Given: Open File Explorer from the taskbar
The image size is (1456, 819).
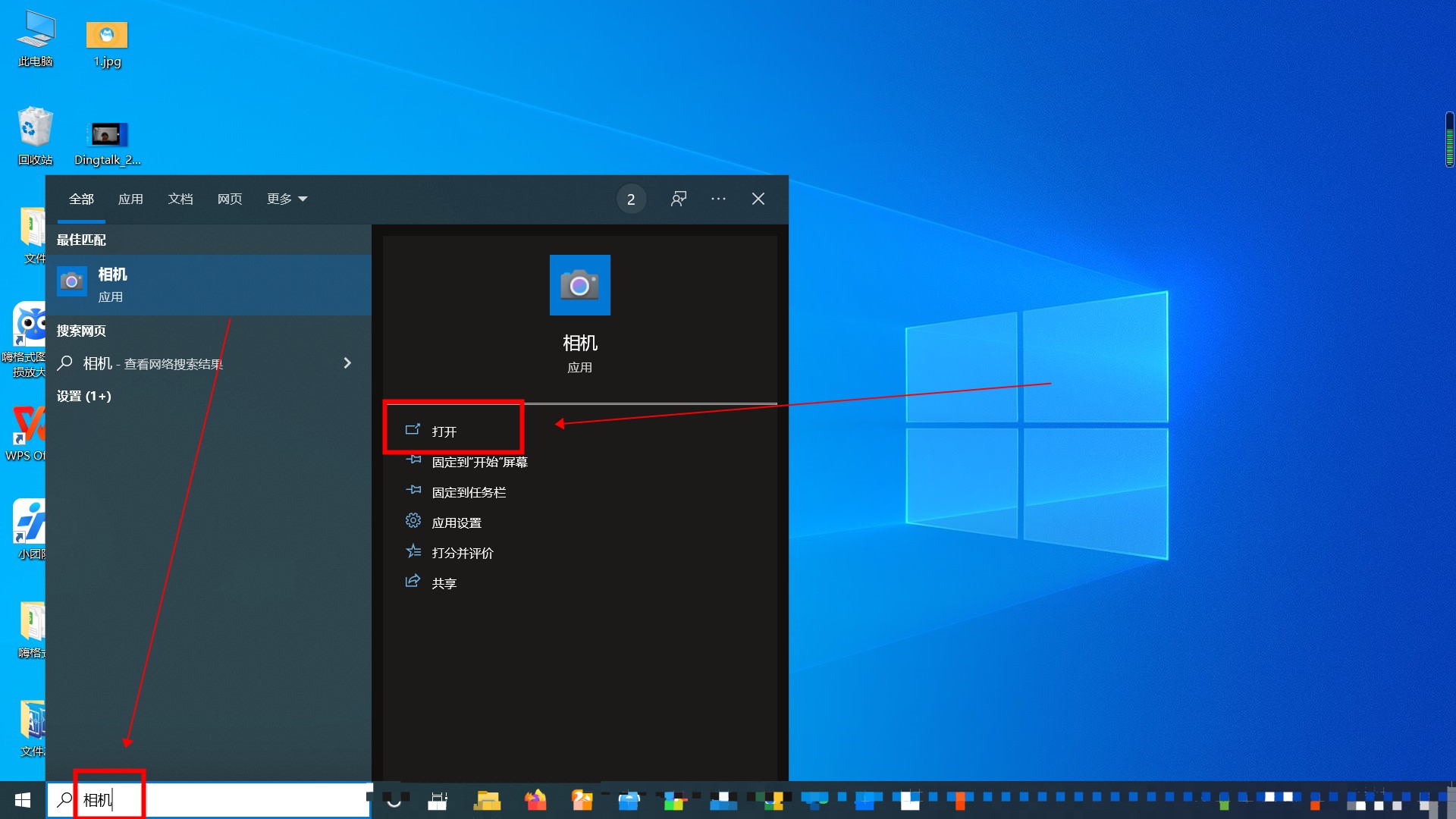Looking at the screenshot, I should 487,800.
